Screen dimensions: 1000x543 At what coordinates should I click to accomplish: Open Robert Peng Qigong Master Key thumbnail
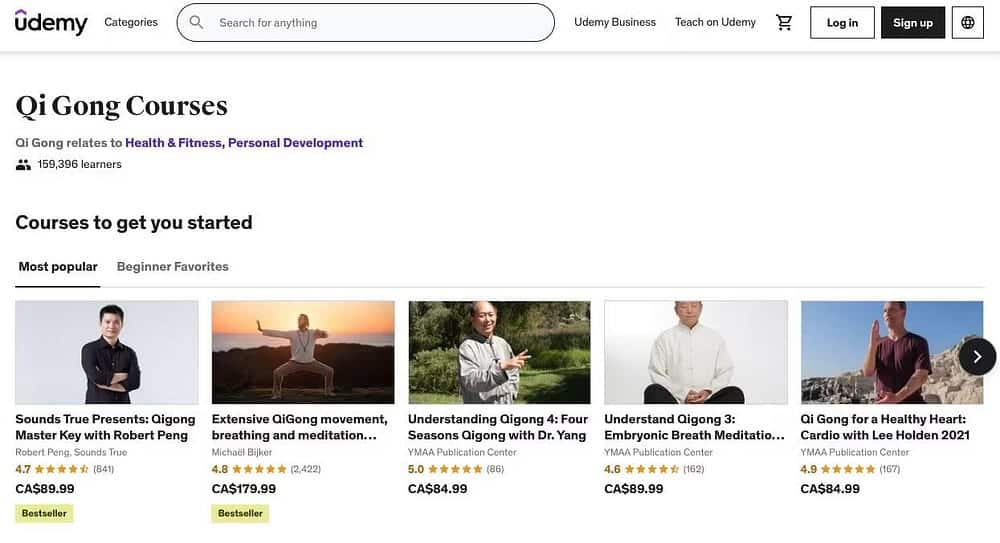coord(107,352)
